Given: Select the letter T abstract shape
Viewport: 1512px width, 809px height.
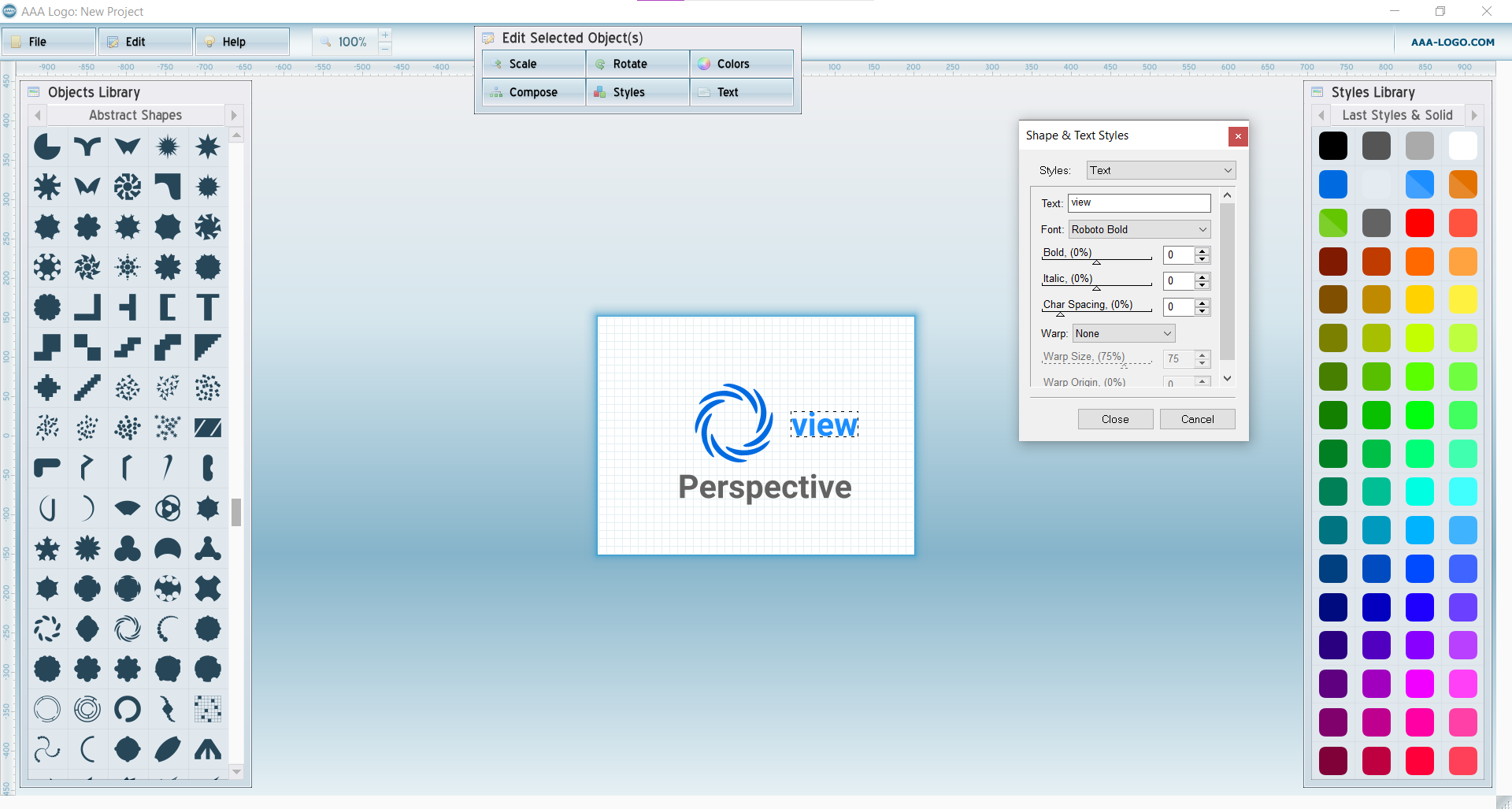Looking at the screenshot, I should pyautogui.click(x=208, y=307).
